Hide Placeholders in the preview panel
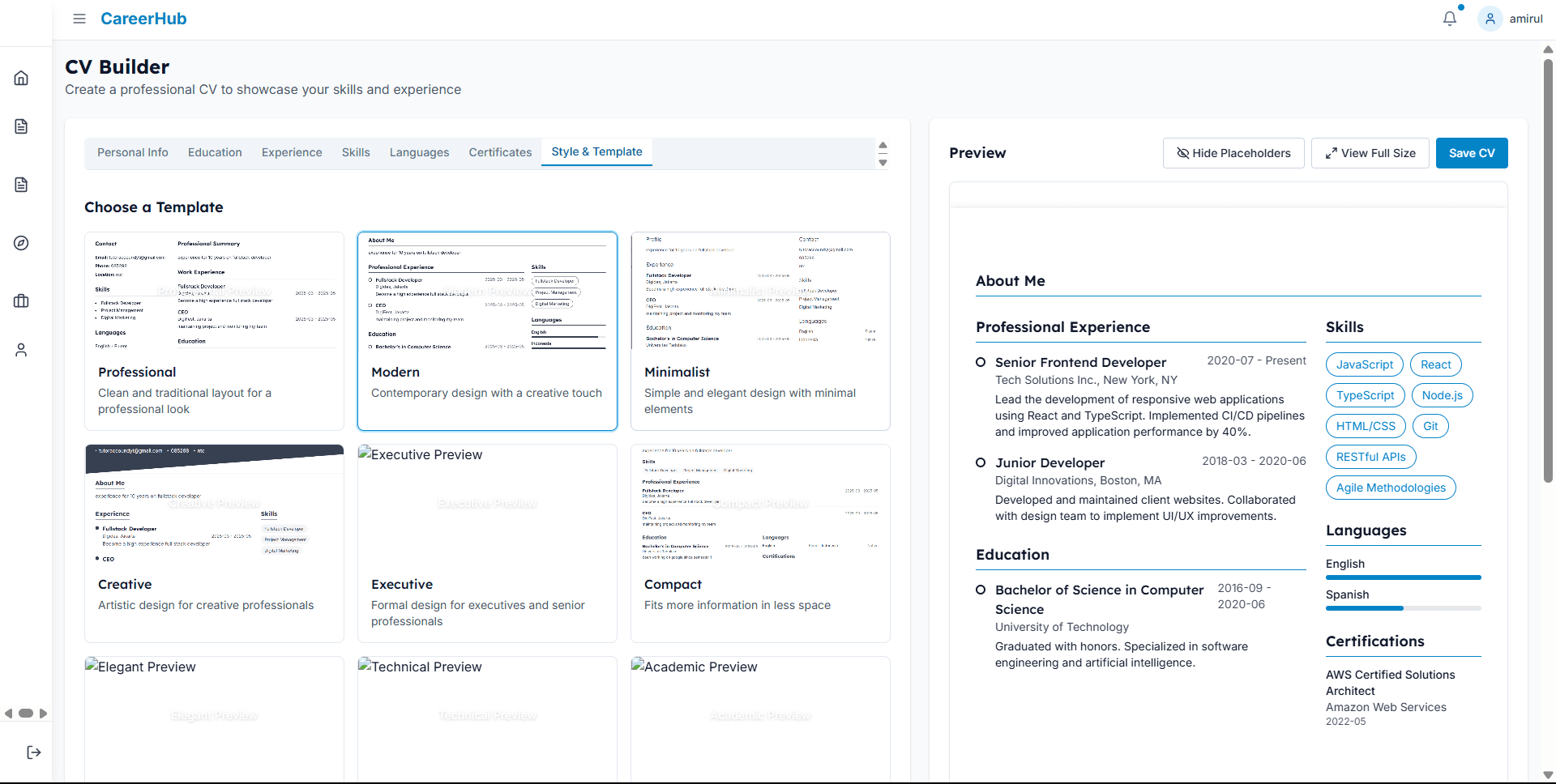Viewport: 1556px width, 784px height. (x=1233, y=152)
